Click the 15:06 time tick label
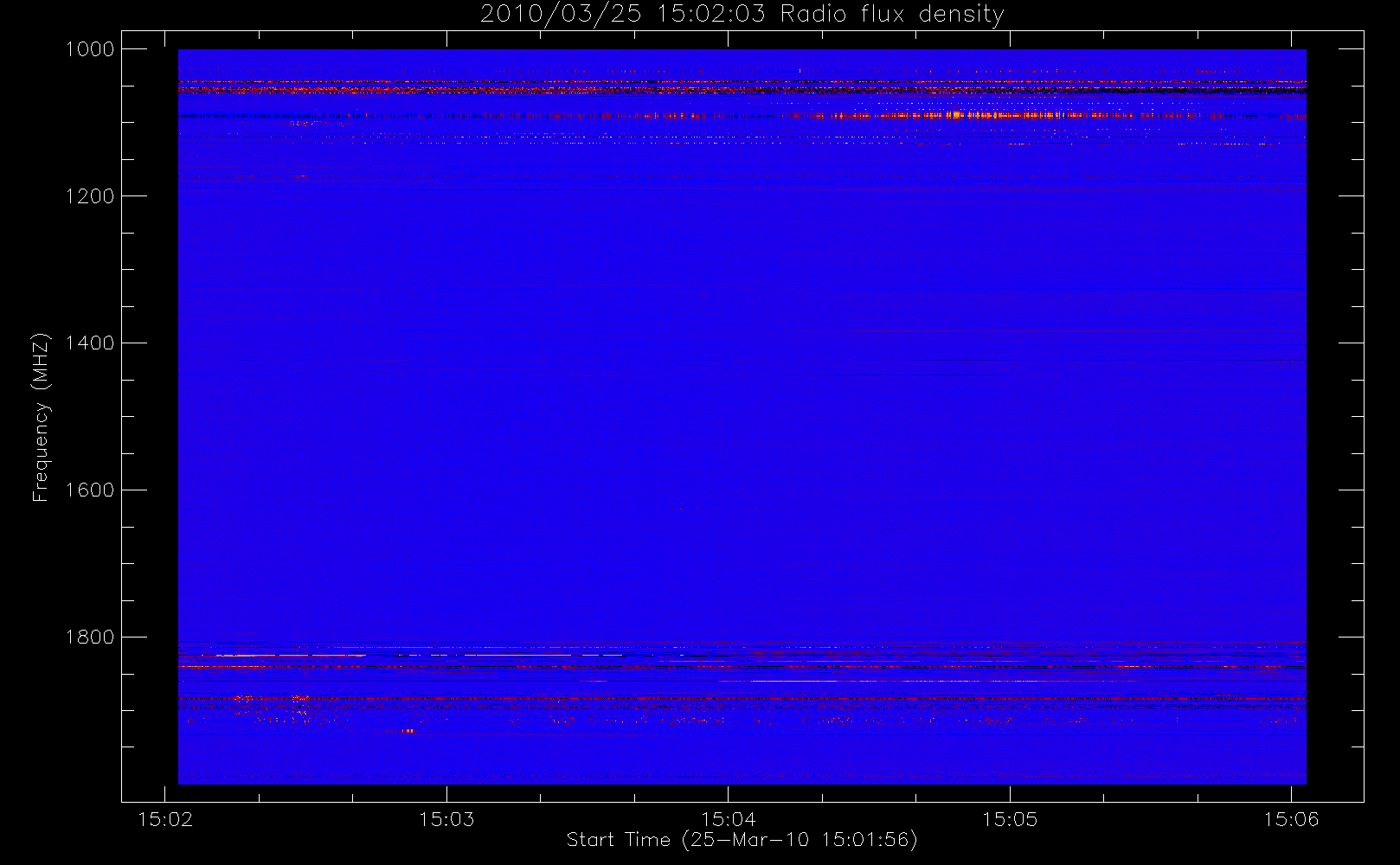1400x865 pixels. [1291, 819]
